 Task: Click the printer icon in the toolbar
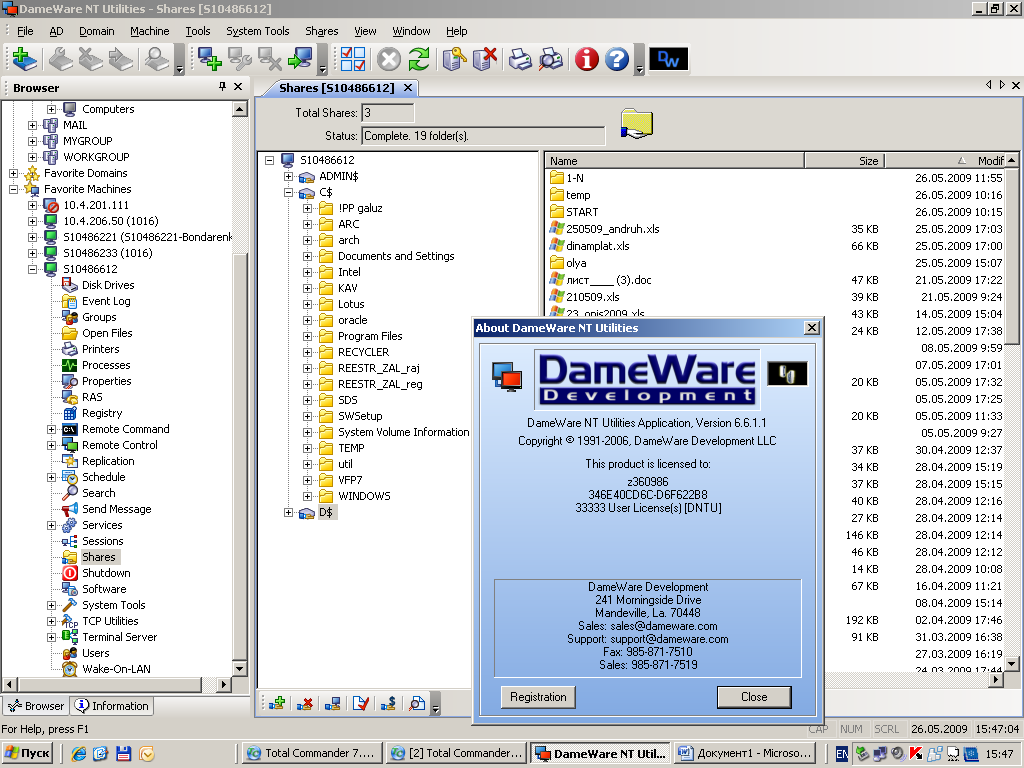pos(520,60)
